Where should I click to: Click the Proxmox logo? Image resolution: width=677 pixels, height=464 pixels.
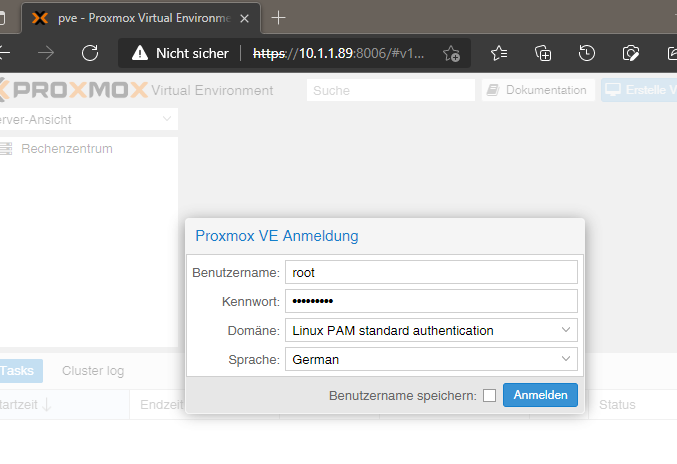[73, 90]
